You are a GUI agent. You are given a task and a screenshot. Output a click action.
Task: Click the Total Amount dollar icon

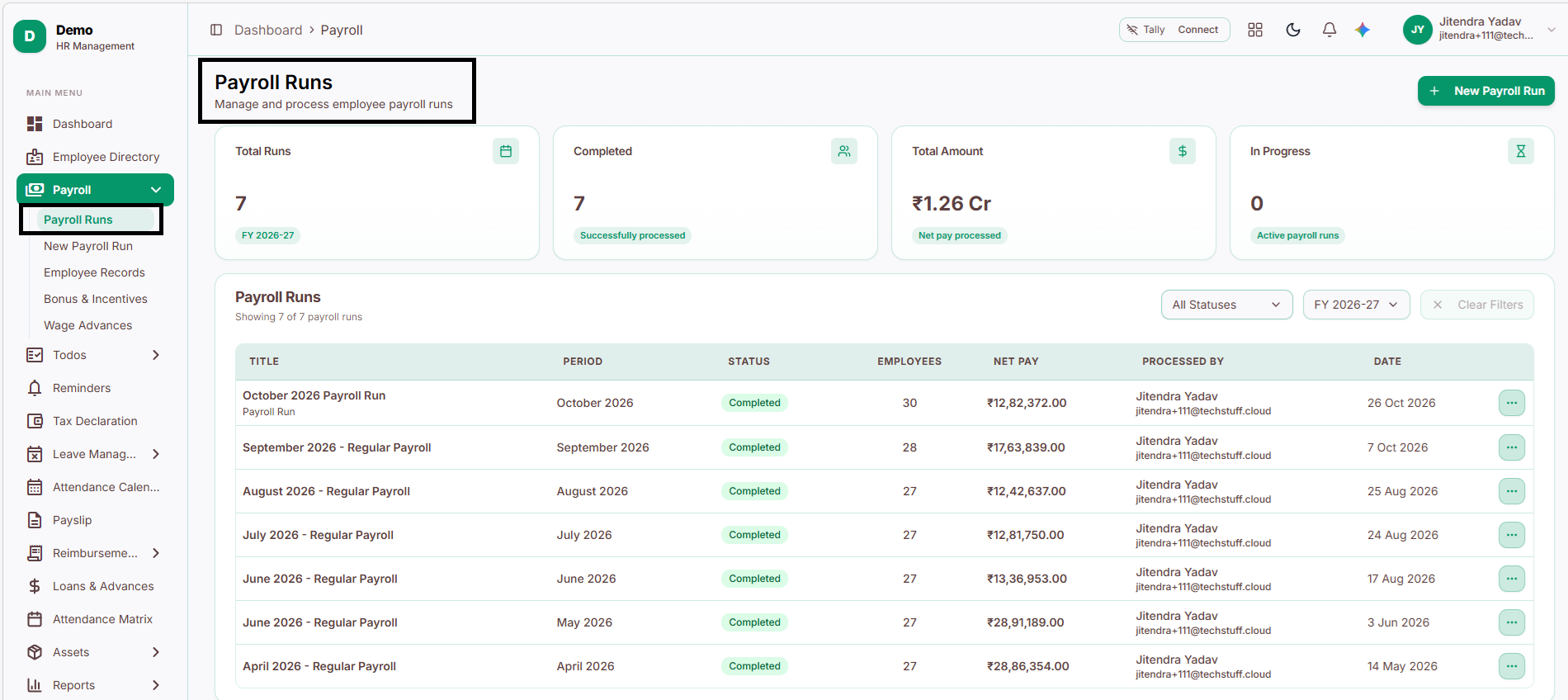tap(1182, 151)
